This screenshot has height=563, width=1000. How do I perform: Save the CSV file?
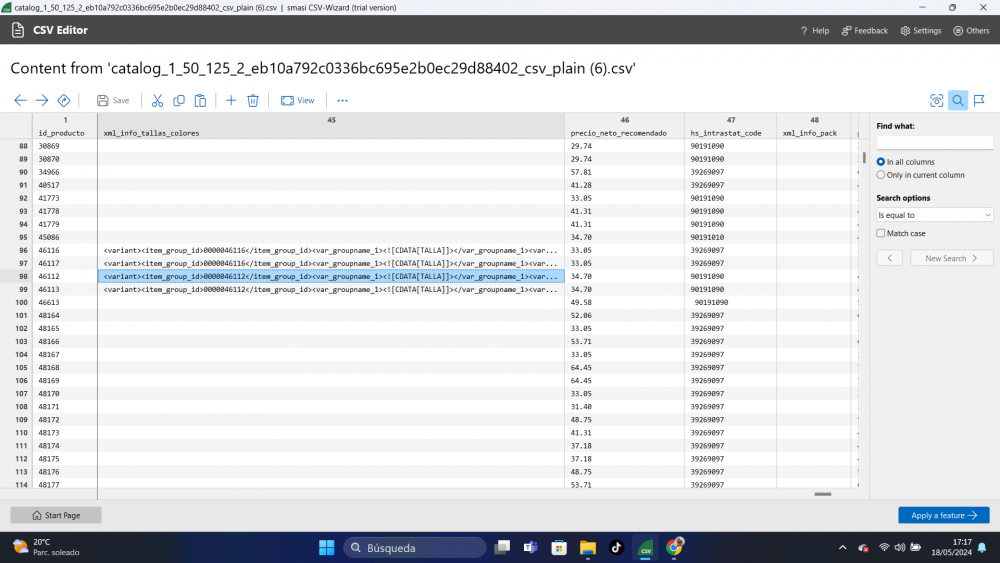pyautogui.click(x=113, y=101)
